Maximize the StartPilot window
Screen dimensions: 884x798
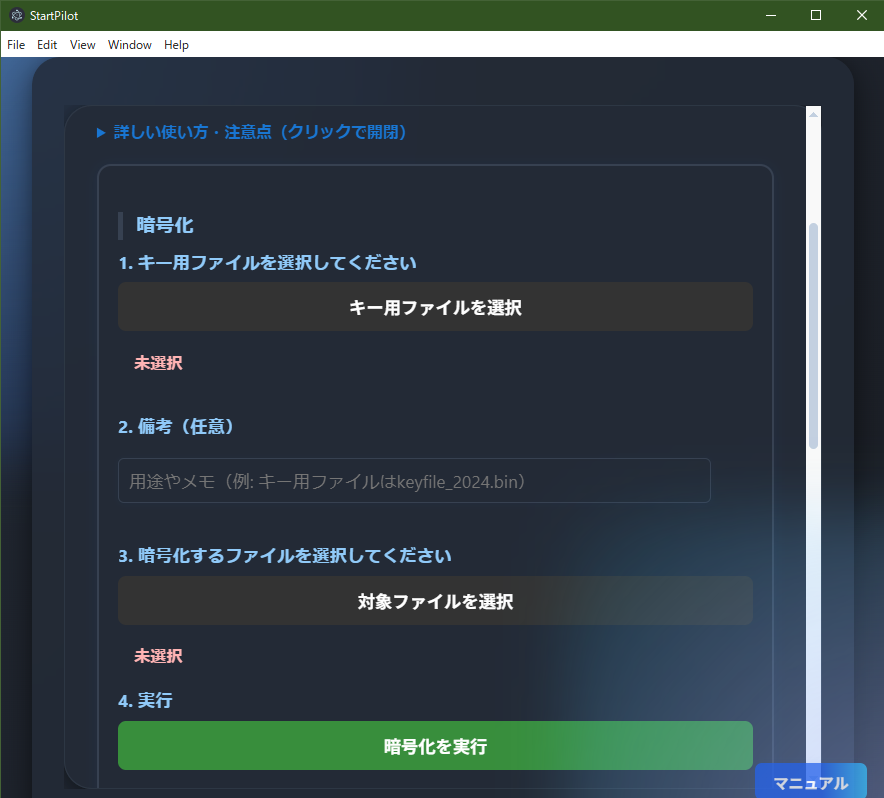click(816, 15)
